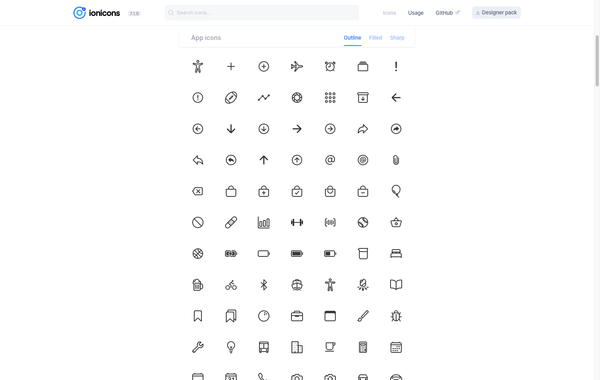Select the barbell icon

(x=297, y=222)
